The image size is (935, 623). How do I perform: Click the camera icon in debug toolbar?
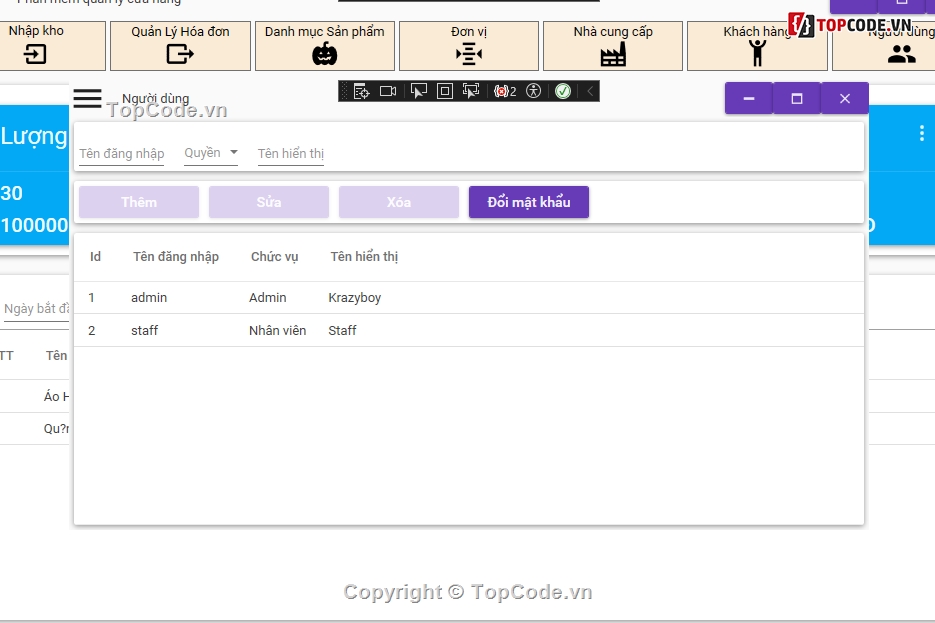[x=388, y=91]
